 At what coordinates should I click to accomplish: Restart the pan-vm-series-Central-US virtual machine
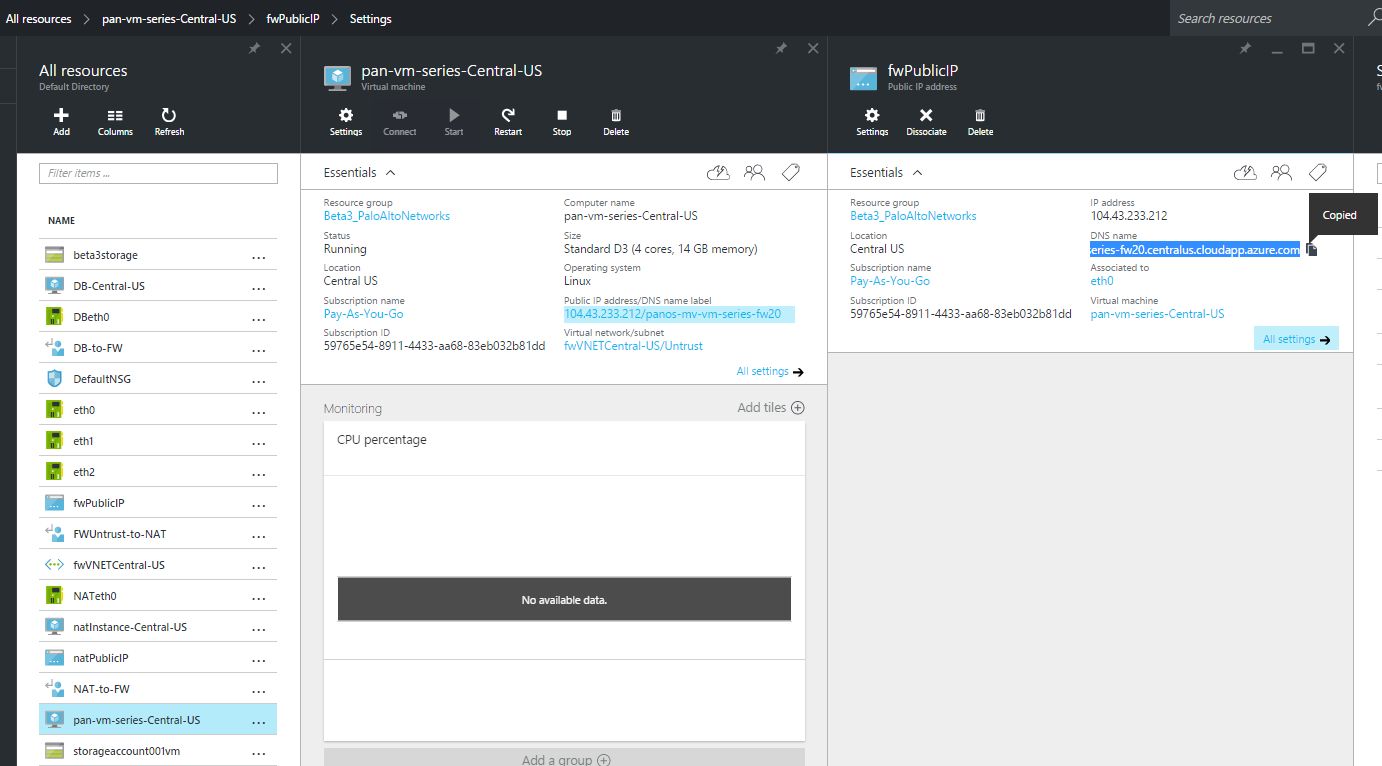[508, 122]
